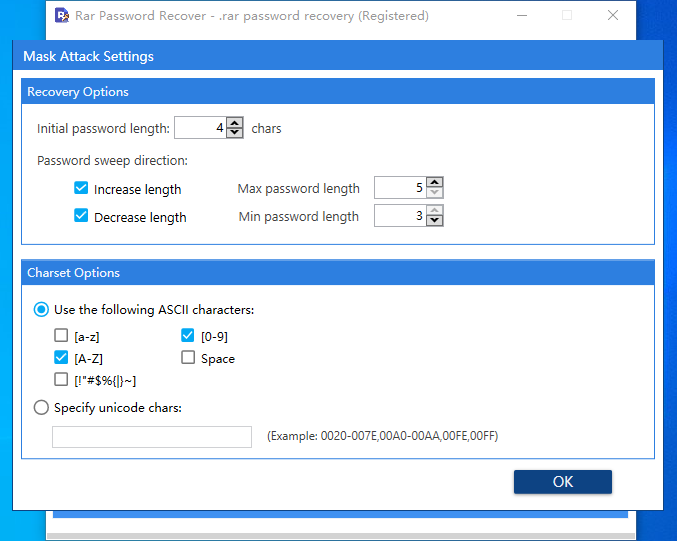Viewport: 677px width, 541px height.
Task: Close the Rar Password Recover window
Action: [613, 16]
